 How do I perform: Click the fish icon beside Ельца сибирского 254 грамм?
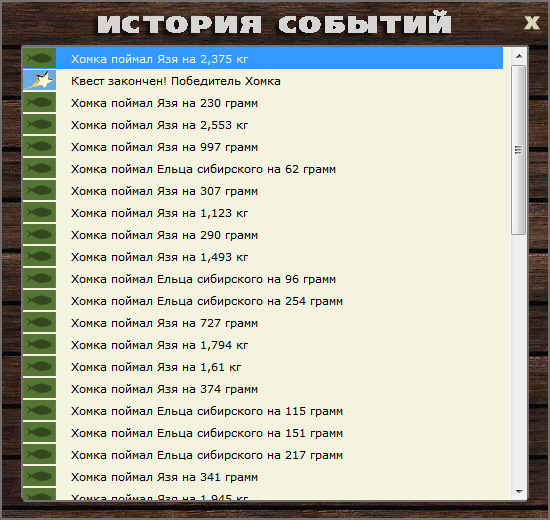pyautogui.click(x=39, y=300)
